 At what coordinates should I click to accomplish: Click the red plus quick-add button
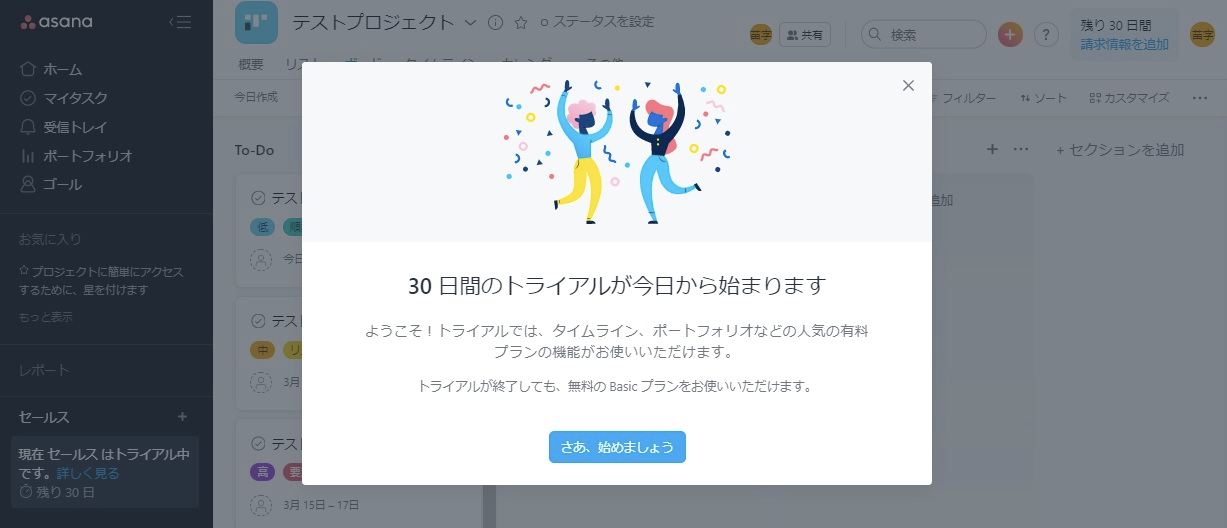[x=1010, y=35]
